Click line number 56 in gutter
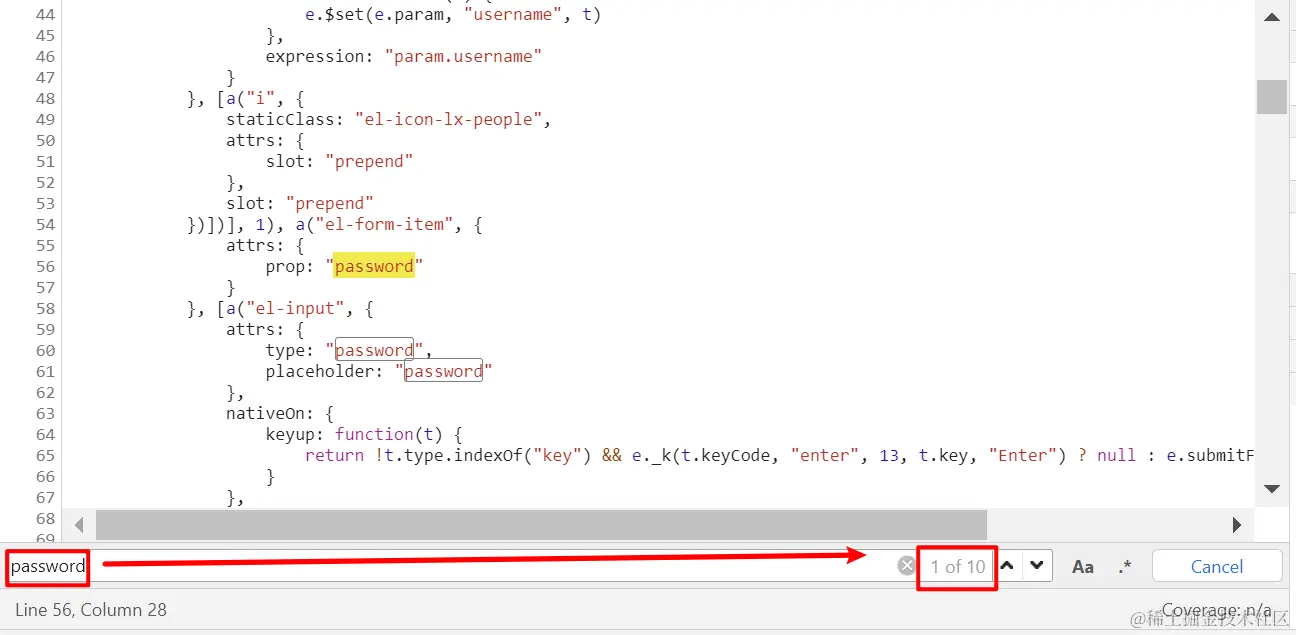 pyautogui.click(x=45, y=266)
